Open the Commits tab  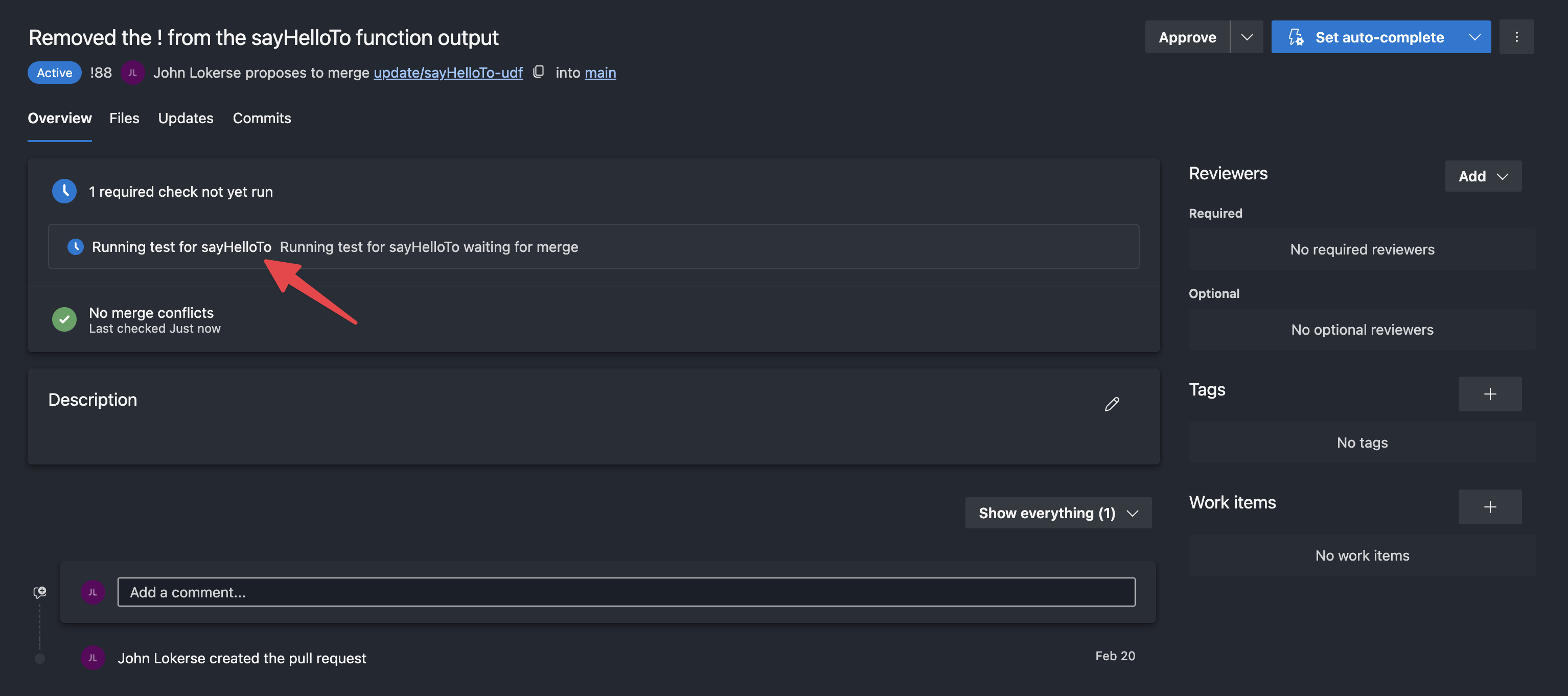coord(262,118)
